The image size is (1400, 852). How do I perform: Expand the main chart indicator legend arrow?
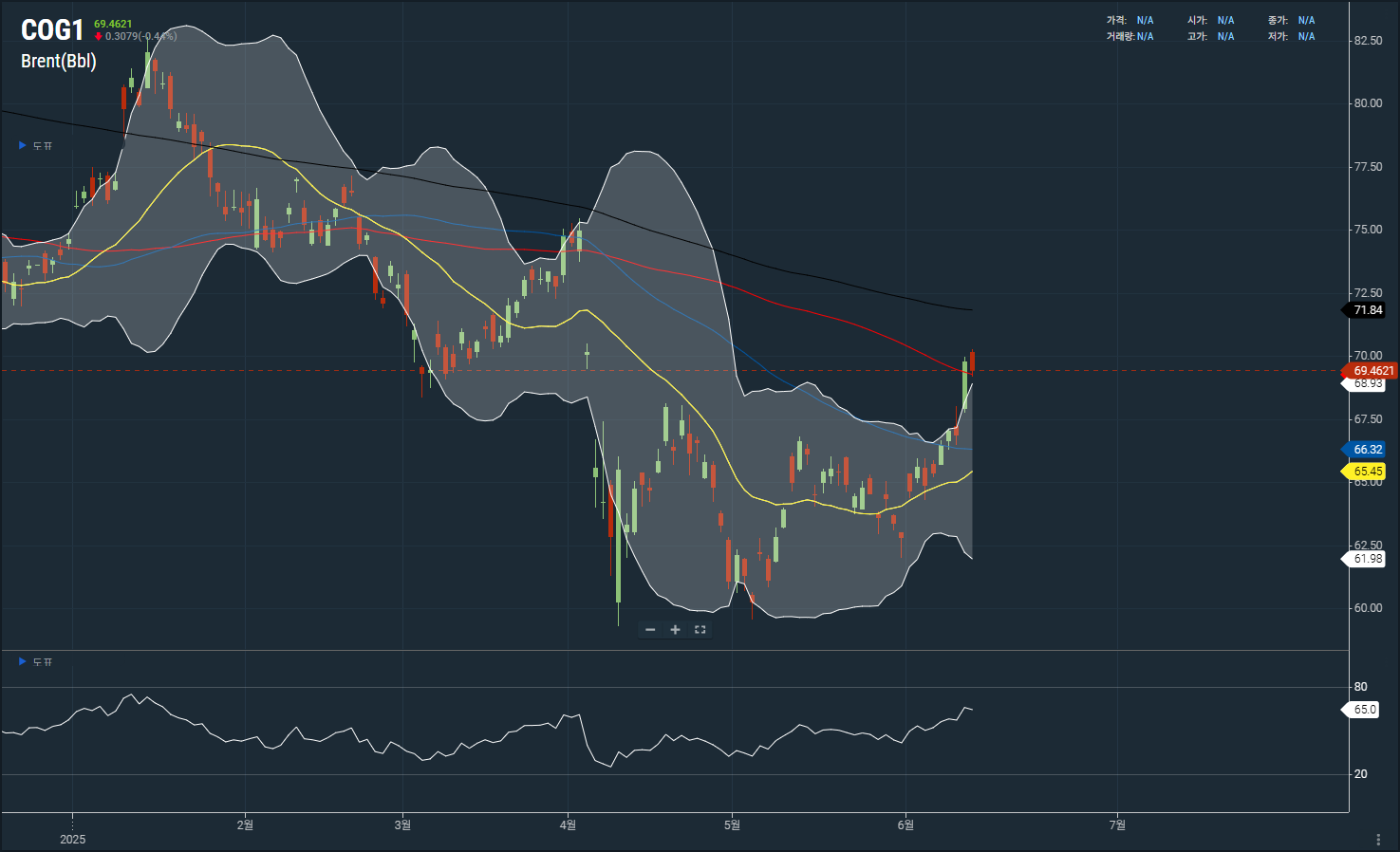pyautogui.click(x=23, y=145)
